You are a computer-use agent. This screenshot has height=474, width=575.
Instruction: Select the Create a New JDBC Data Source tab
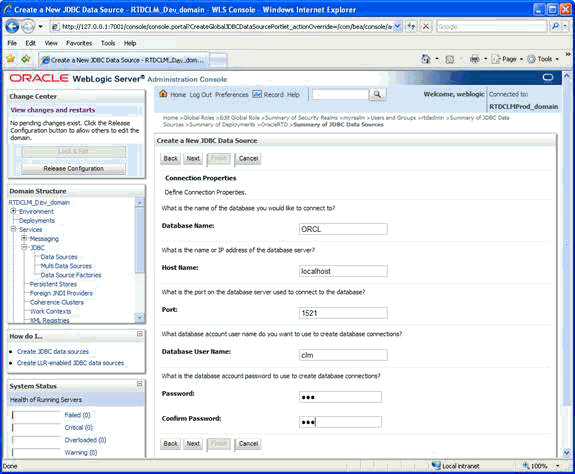click(124, 60)
